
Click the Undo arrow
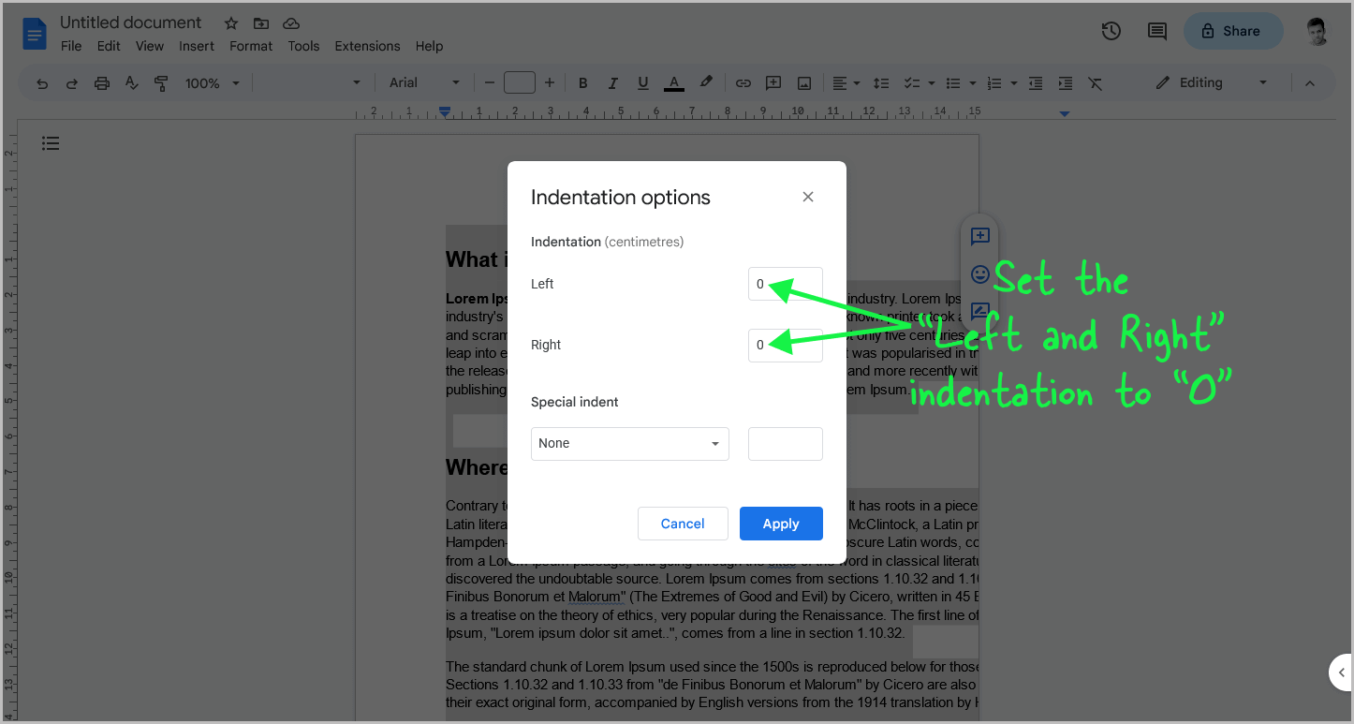pos(42,83)
